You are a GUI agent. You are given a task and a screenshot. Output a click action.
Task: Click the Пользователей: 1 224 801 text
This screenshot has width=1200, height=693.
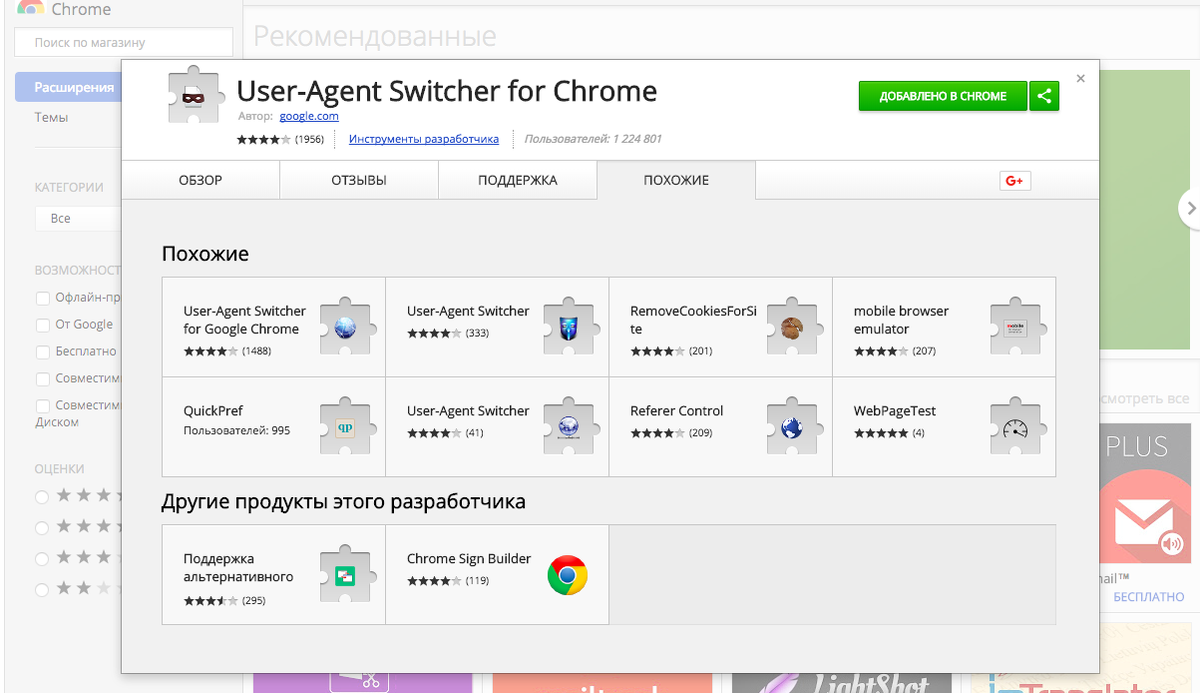click(593, 139)
